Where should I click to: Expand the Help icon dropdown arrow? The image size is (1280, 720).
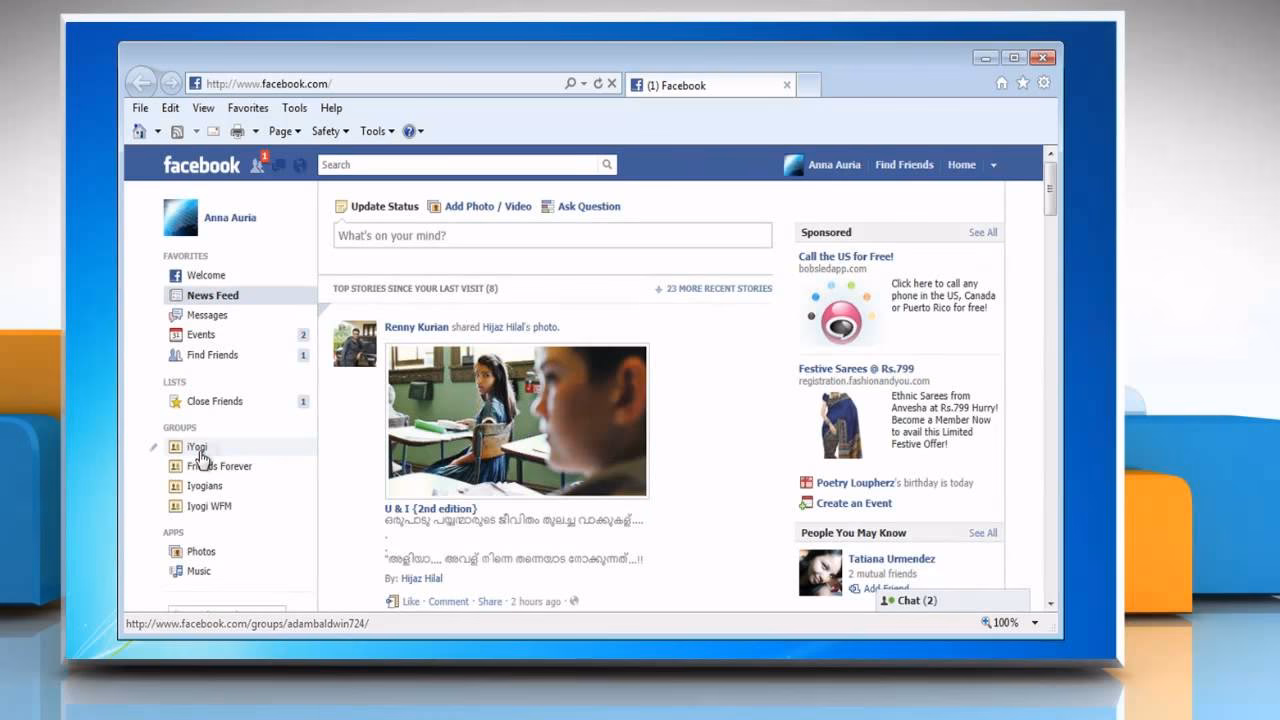pyautogui.click(x=421, y=131)
